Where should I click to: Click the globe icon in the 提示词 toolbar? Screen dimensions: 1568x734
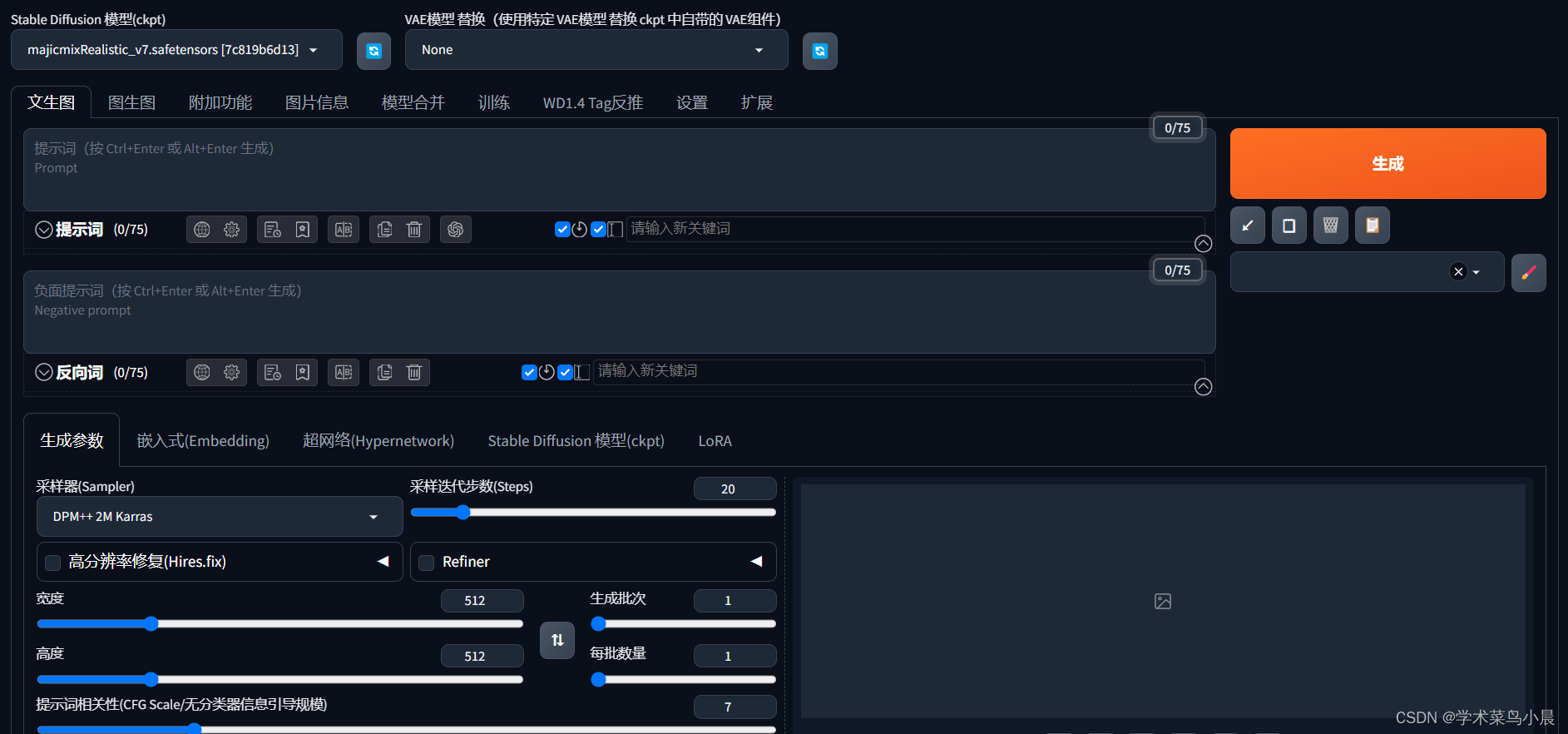202,230
